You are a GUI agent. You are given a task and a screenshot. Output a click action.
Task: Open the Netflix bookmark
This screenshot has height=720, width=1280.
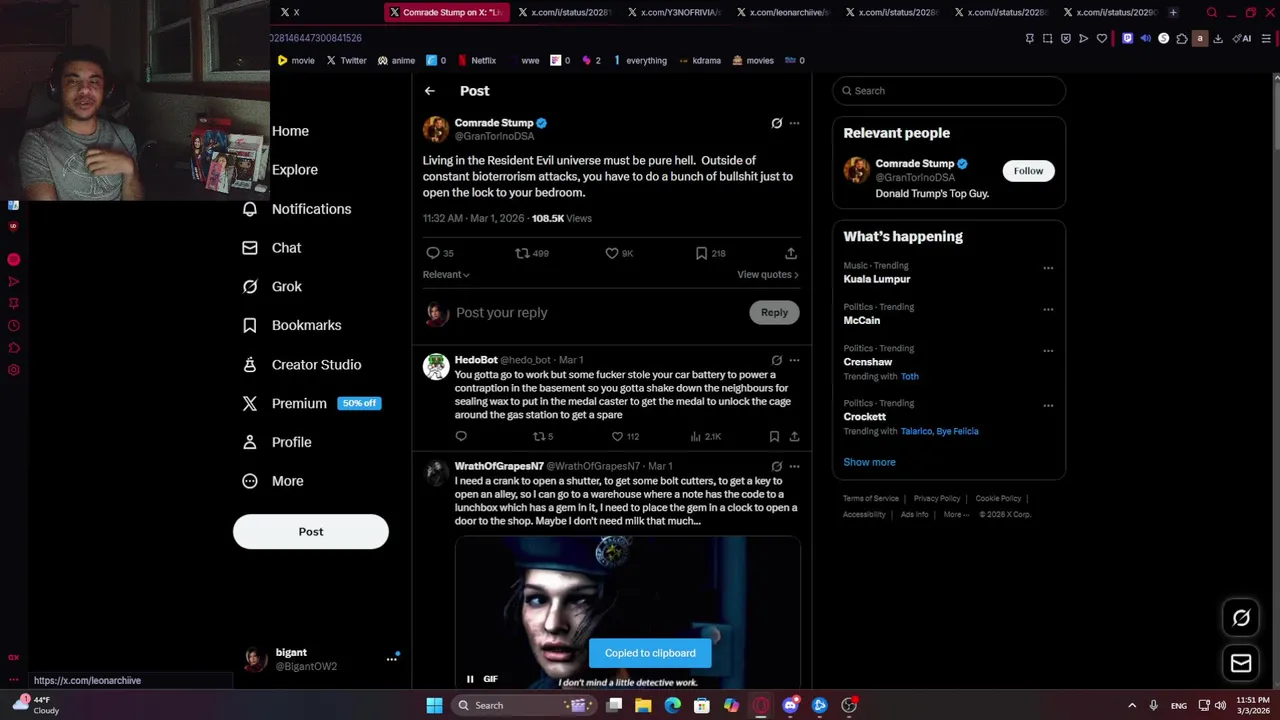[x=476, y=60]
